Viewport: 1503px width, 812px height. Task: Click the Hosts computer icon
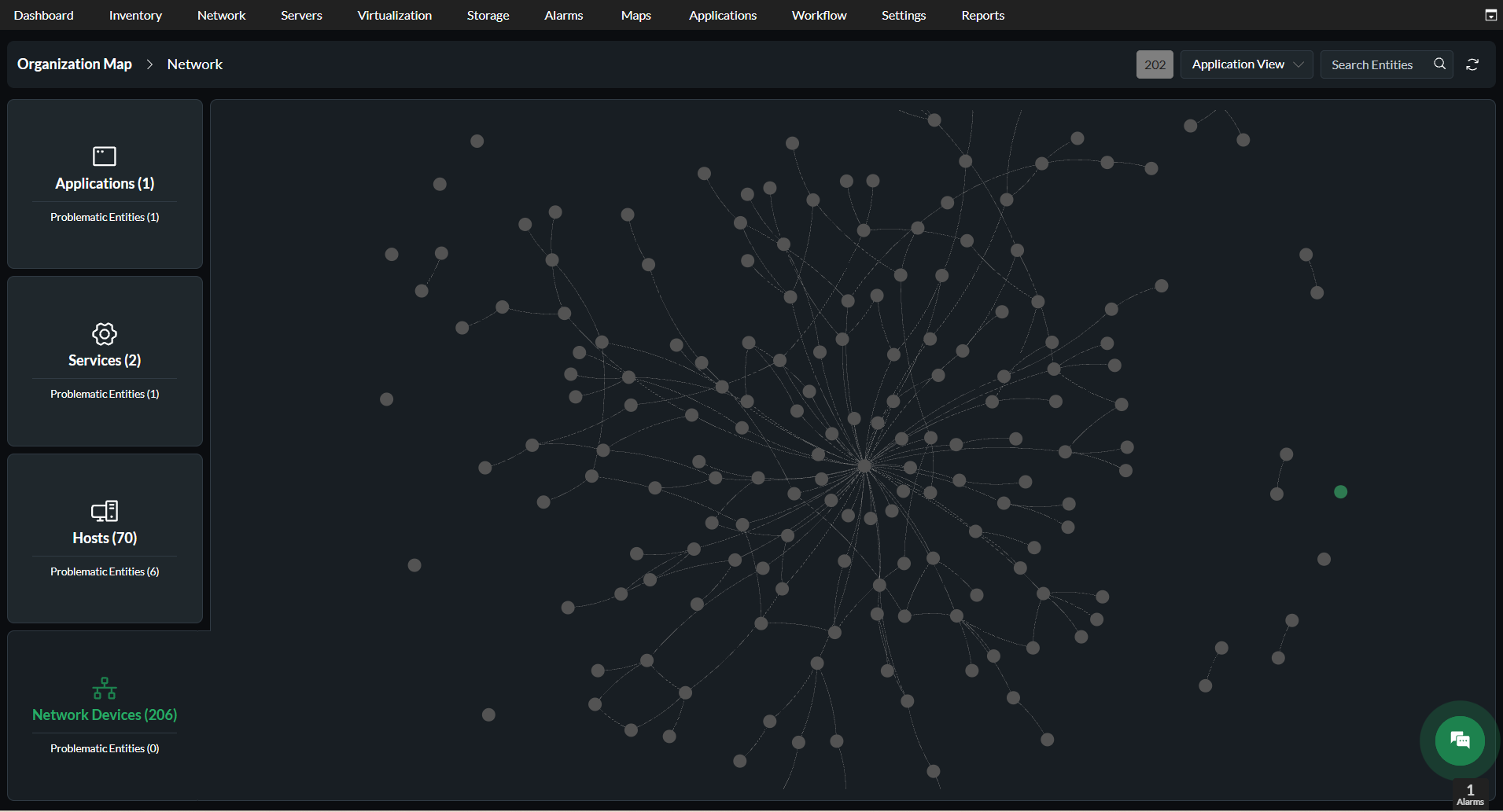pyautogui.click(x=105, y=511)
